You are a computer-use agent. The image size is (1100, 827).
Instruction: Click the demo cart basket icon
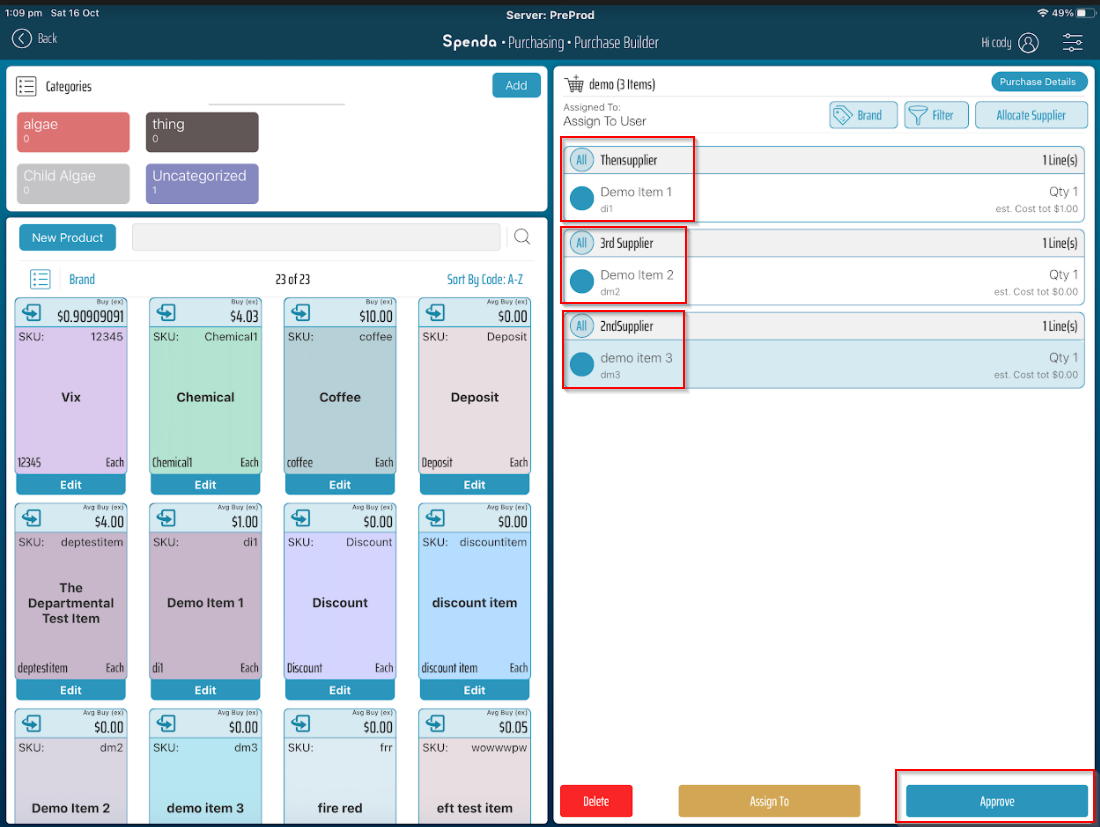coord(575,84)
